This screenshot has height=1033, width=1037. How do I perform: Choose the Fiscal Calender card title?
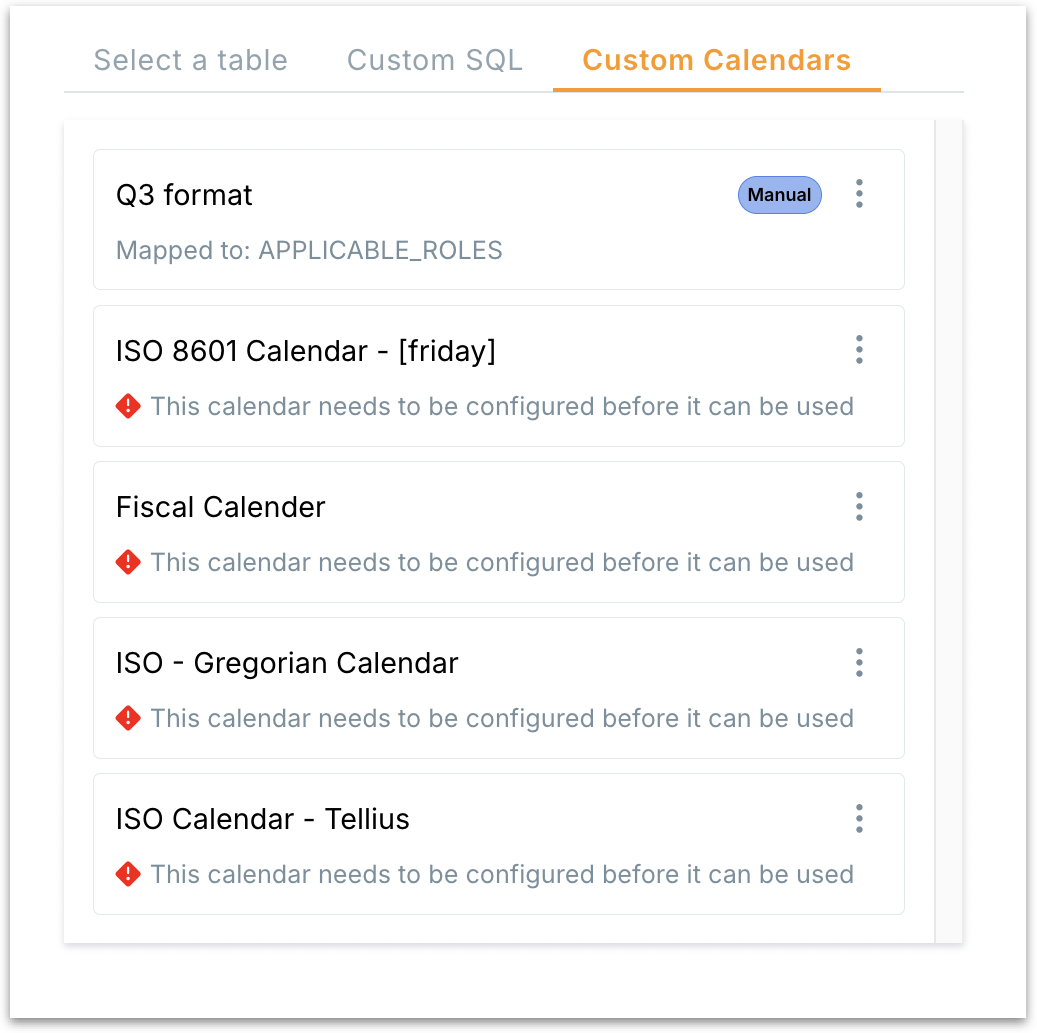click(220, 507)
